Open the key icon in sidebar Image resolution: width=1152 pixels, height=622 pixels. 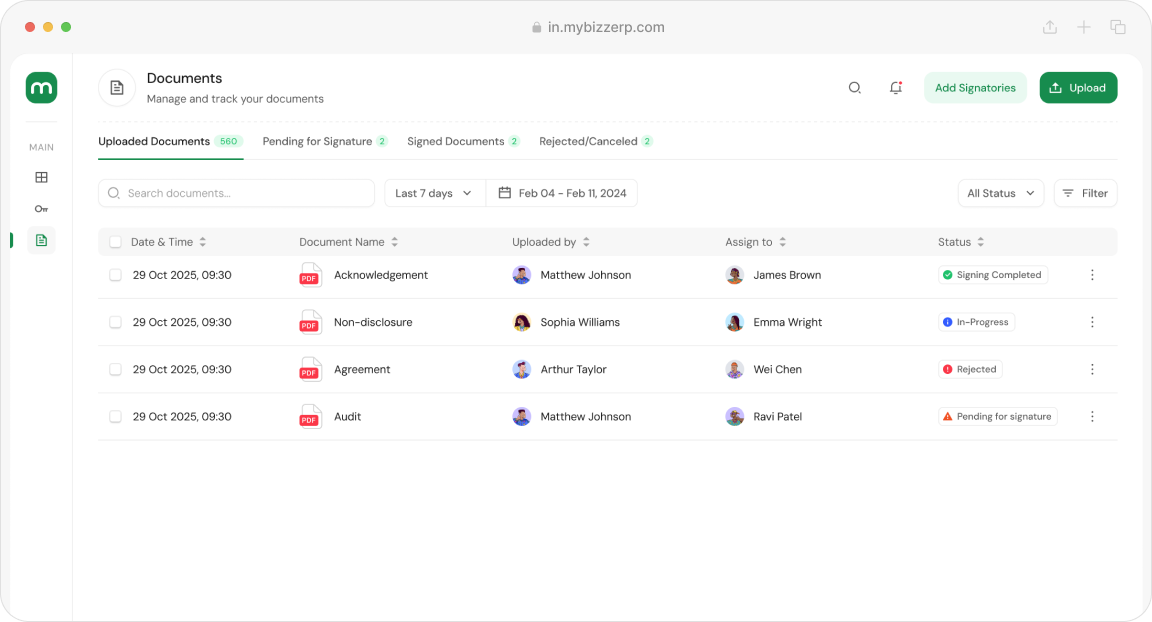point(41,209)
